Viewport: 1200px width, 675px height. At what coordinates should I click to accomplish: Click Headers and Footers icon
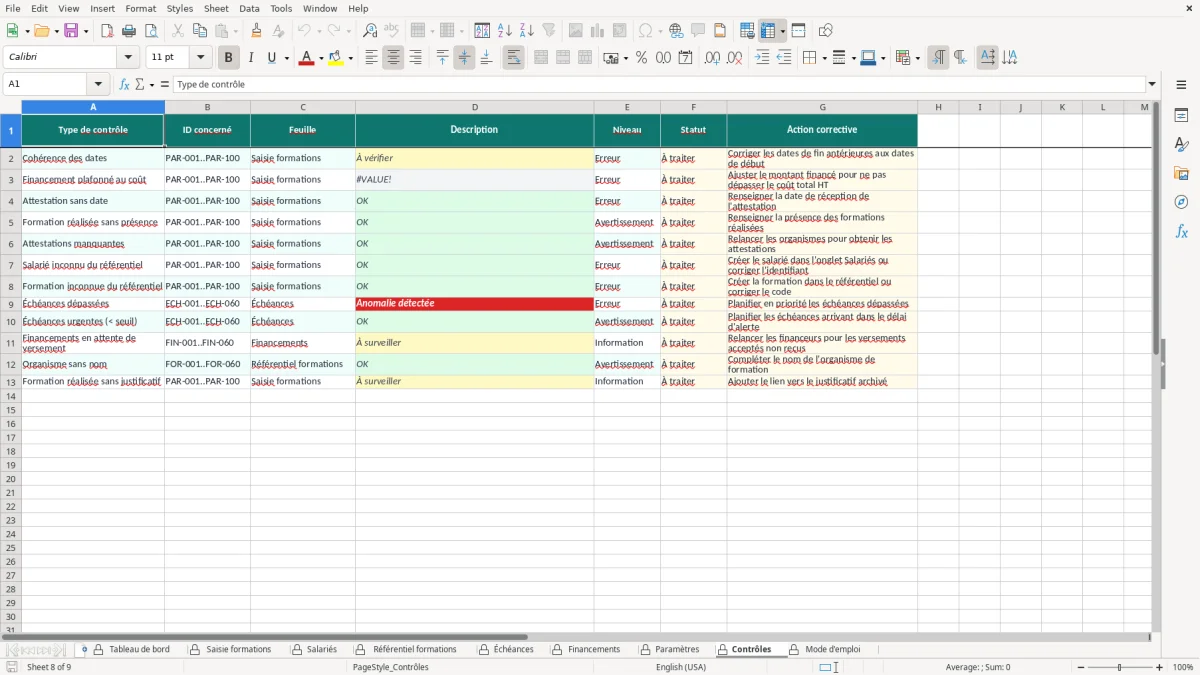point(720,31)
